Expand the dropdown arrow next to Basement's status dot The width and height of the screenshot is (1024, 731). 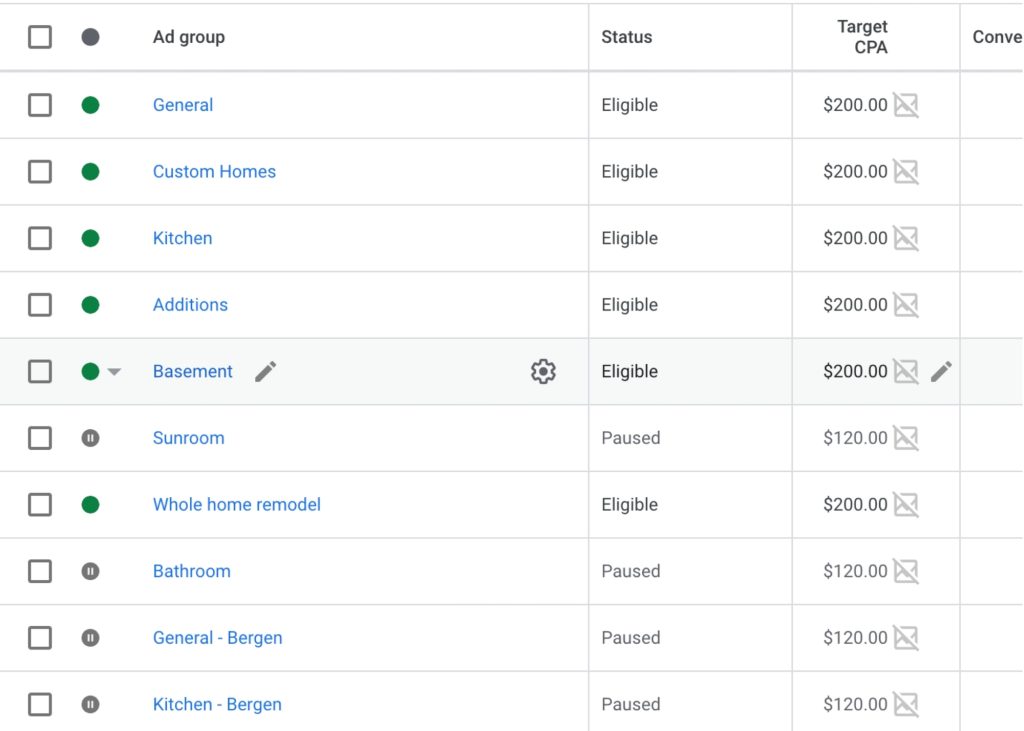(113, 371)
